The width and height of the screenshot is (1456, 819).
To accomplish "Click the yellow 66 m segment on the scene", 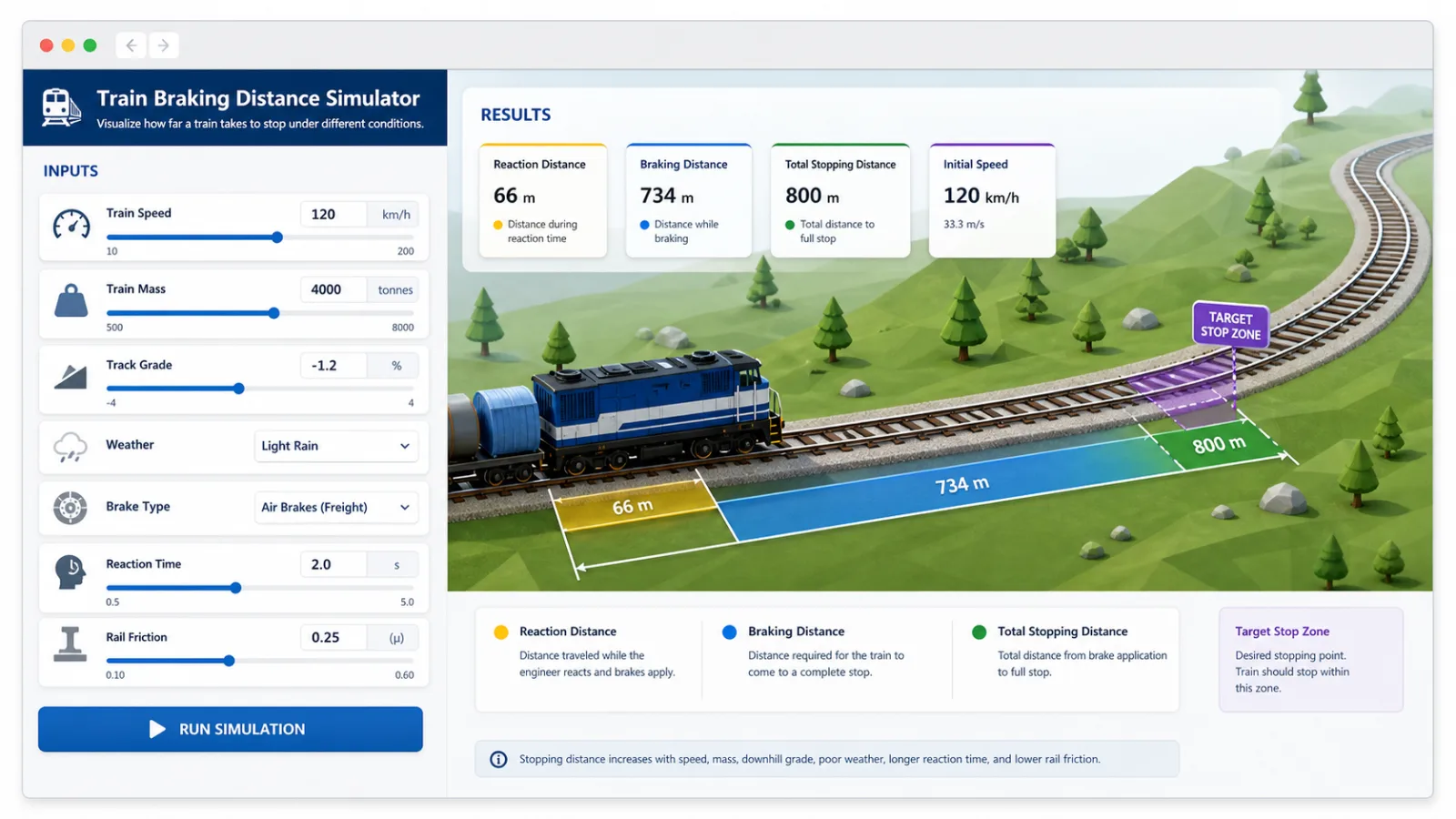I will coord(635,506).
